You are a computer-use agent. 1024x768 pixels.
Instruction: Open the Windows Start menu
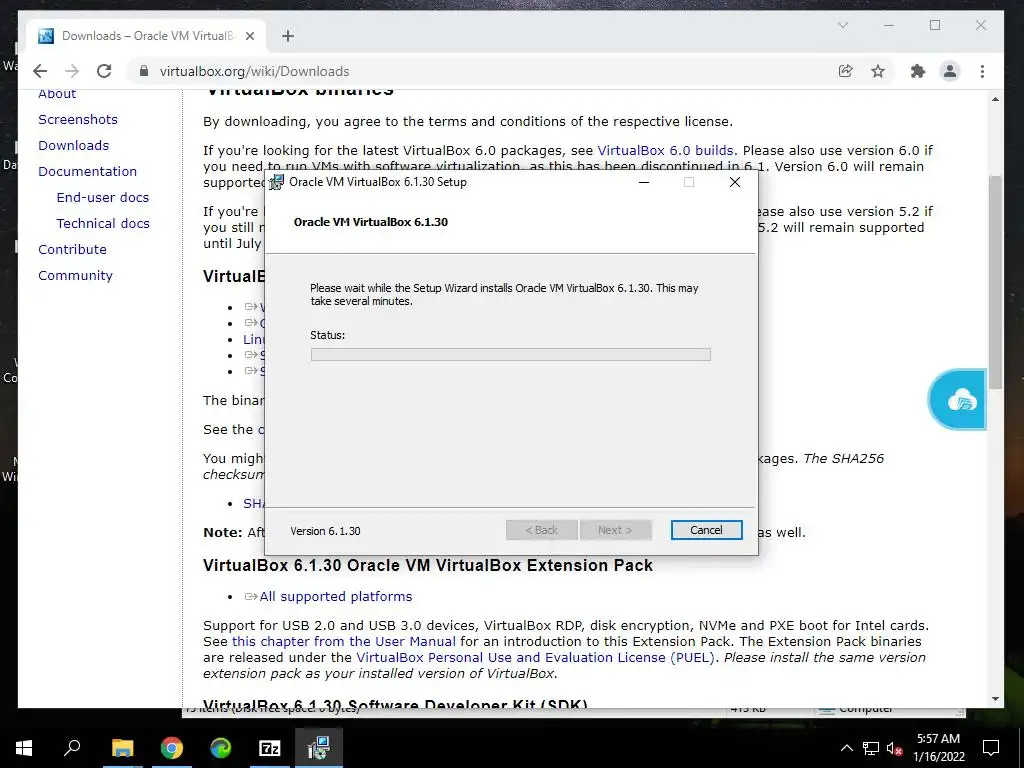pyautogui.click(x=24, y=748)
